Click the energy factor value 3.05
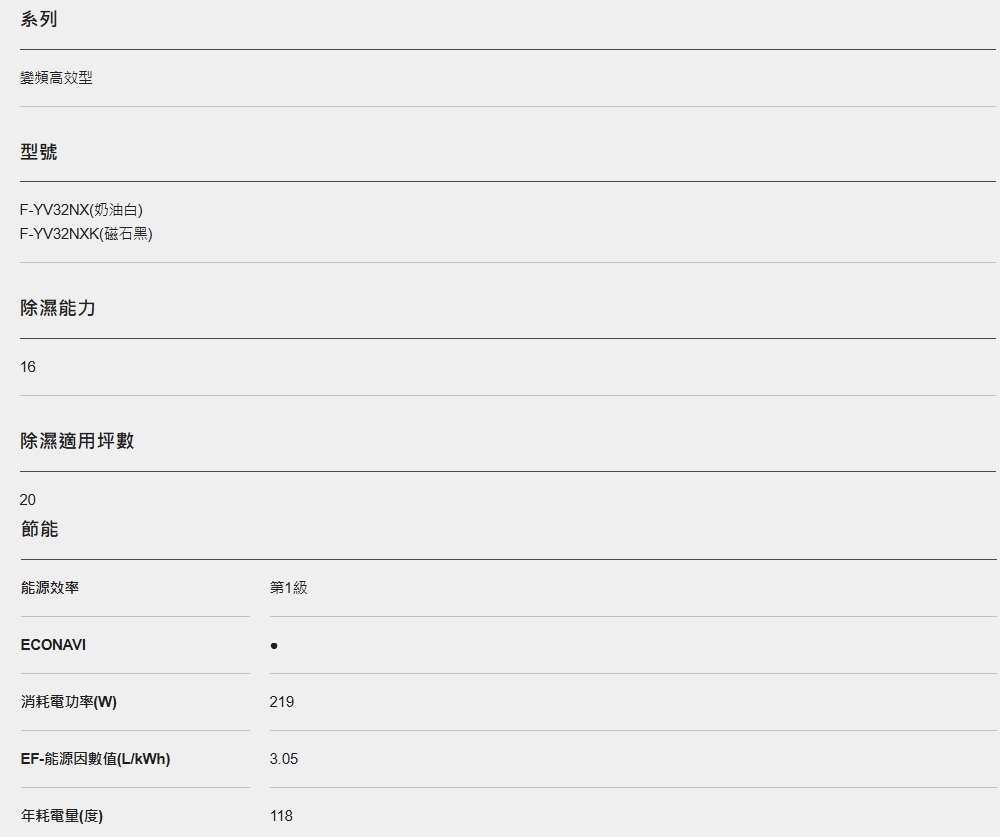Screen dimensions: 1000x837 click(x=284, y=759)
